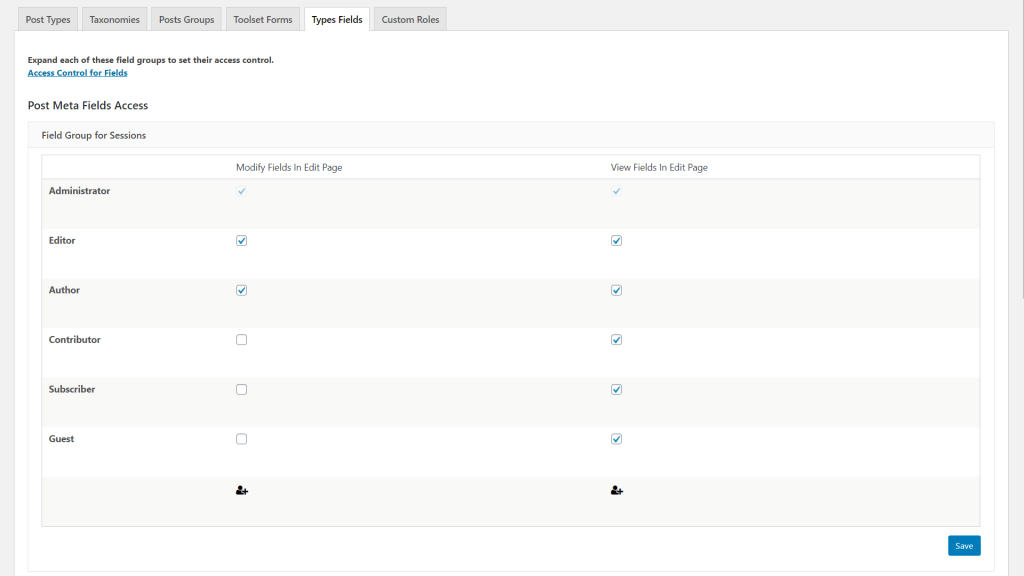This screenshot has width=1024, height=576.
Task: Switch to the Custom Roles tab
Action: coord(410,18)
